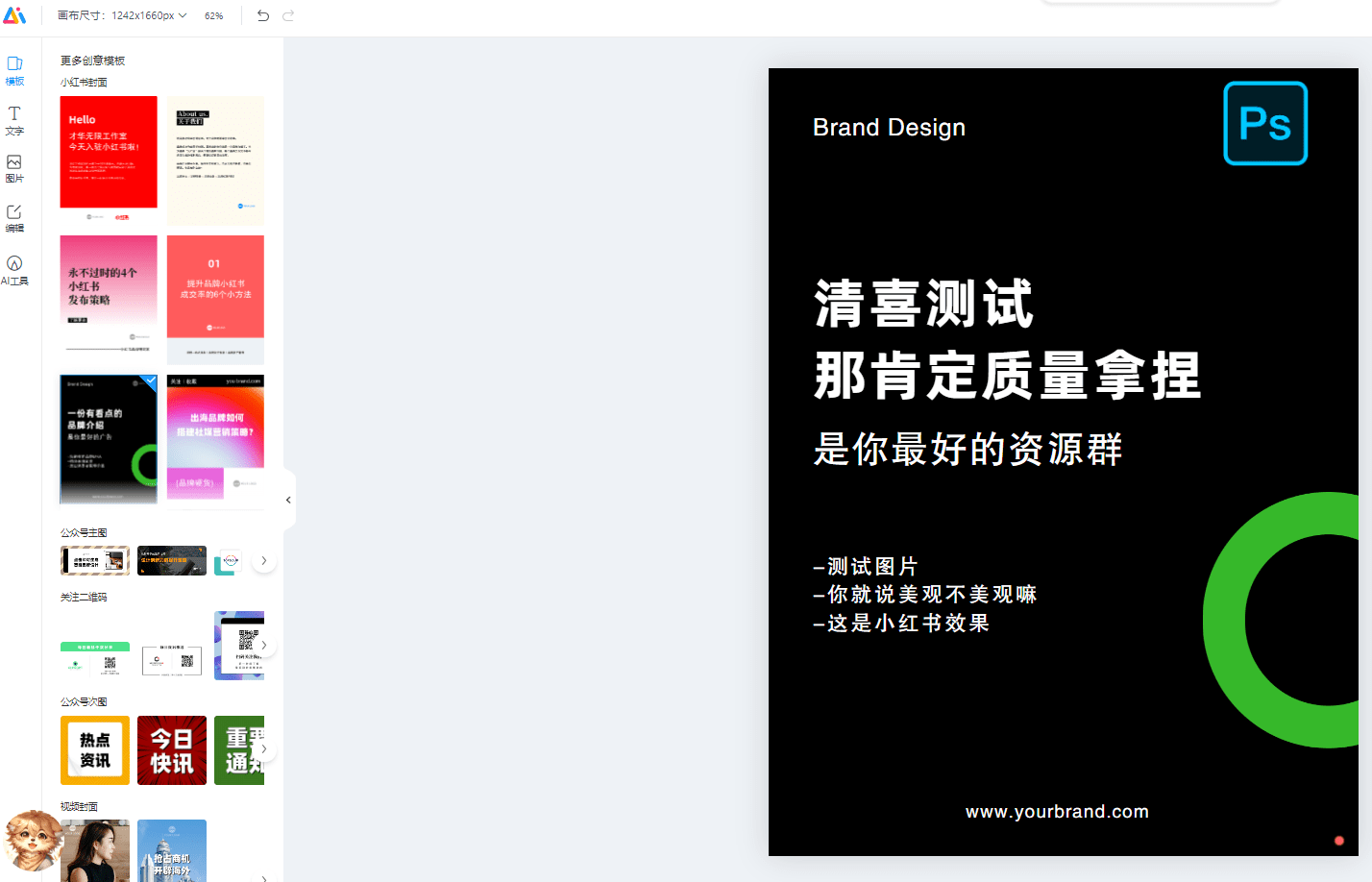The image size is (1372, 882).
Task: Switch to the 编辑 edit panel
Action: [x=14, y=218]
